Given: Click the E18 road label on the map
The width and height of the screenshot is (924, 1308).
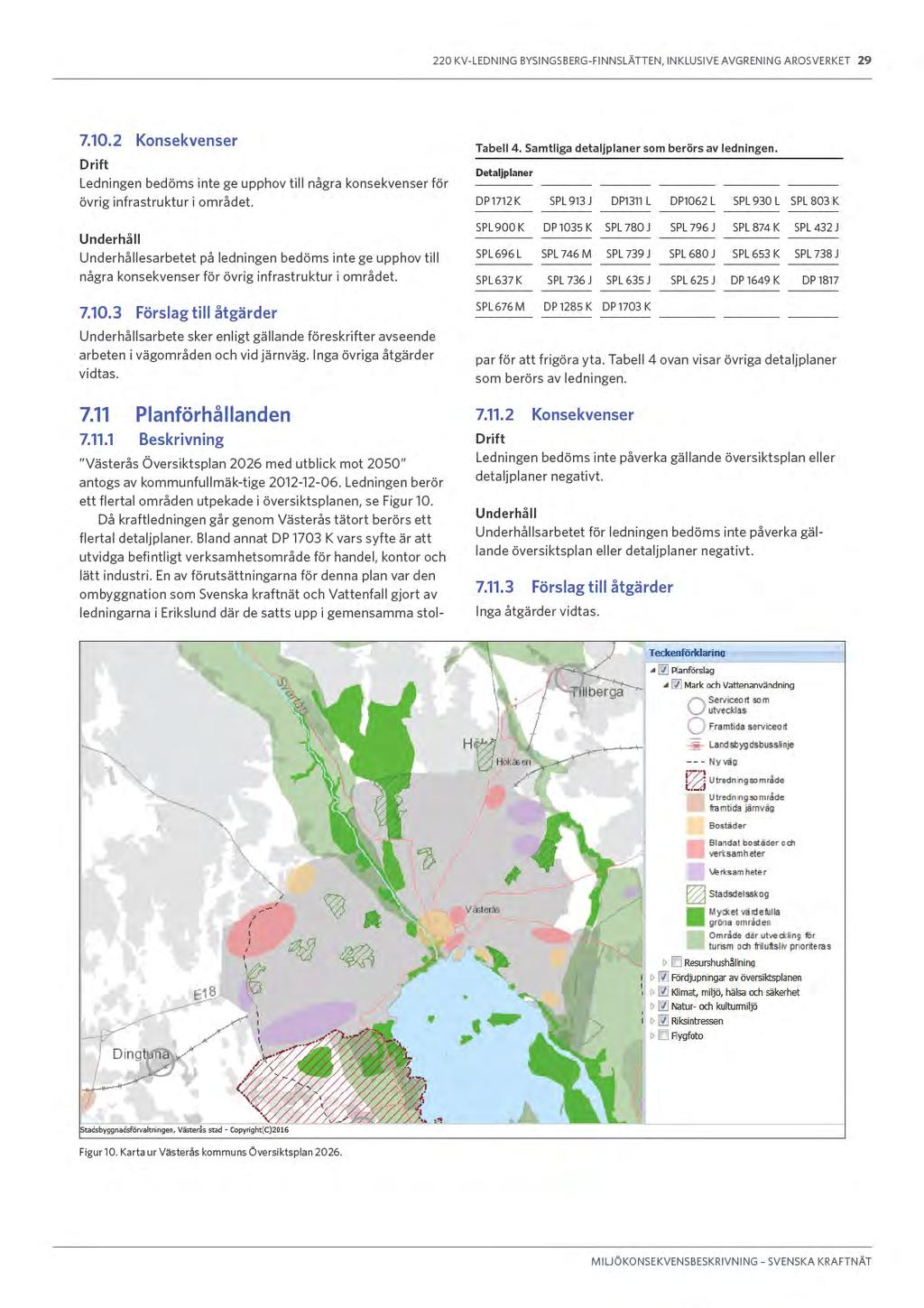Looking at the screenshot, I should pyautogui.click(x=205, y=994).
